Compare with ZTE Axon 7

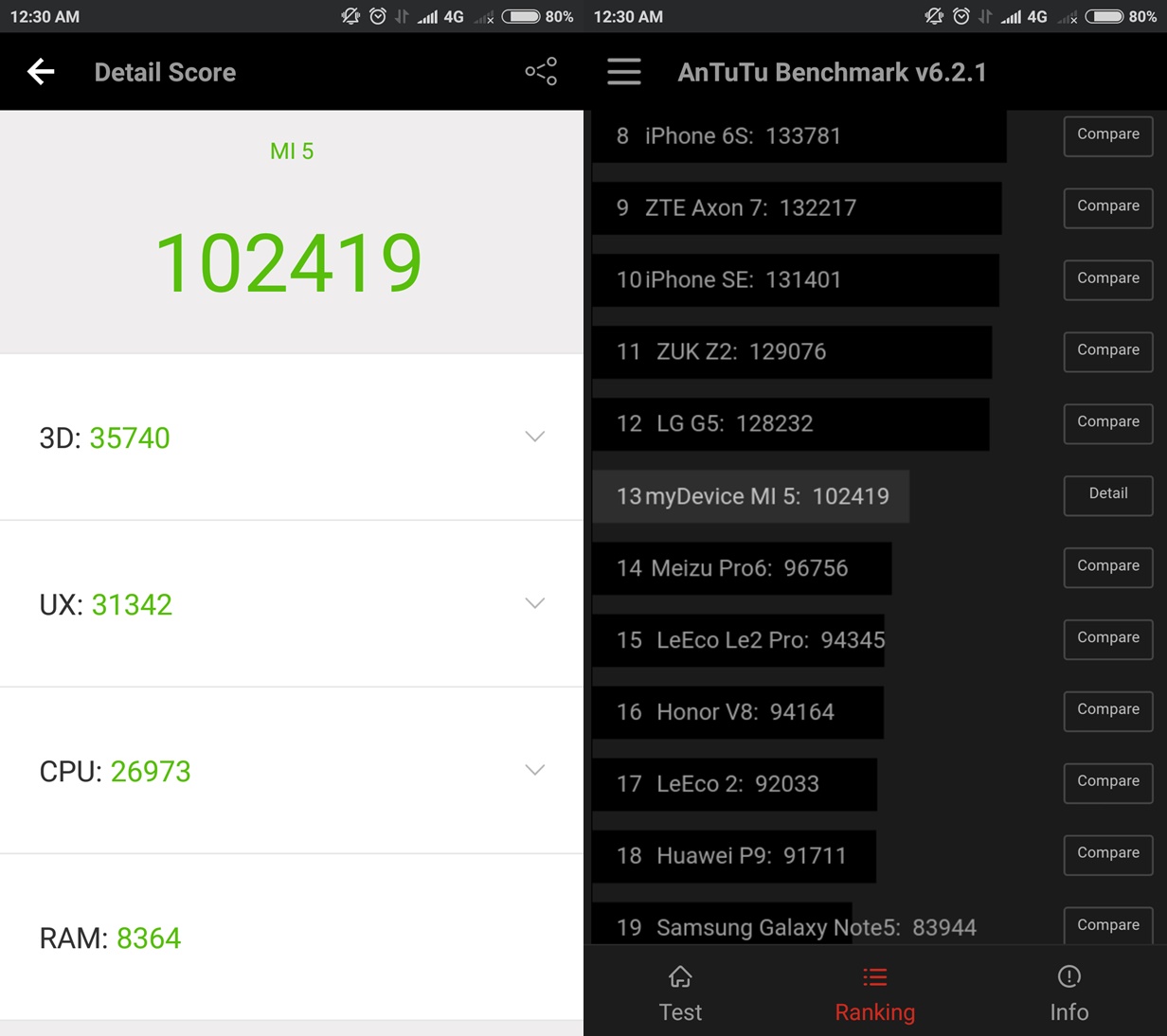point(1108,206)
